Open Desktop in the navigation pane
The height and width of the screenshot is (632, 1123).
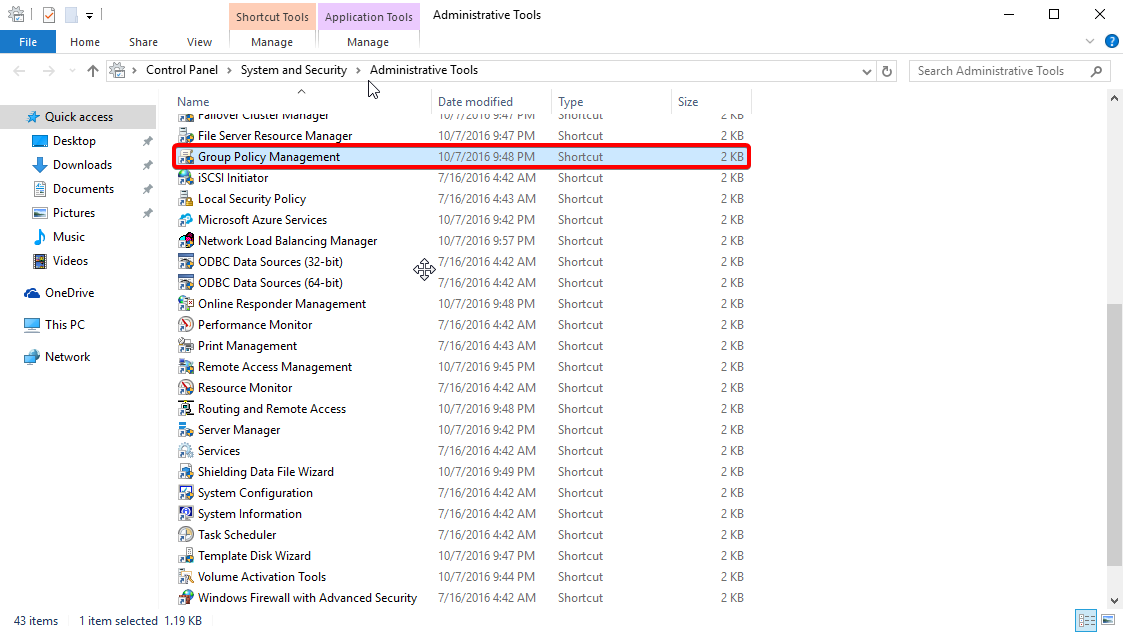[x=74, y=141]
